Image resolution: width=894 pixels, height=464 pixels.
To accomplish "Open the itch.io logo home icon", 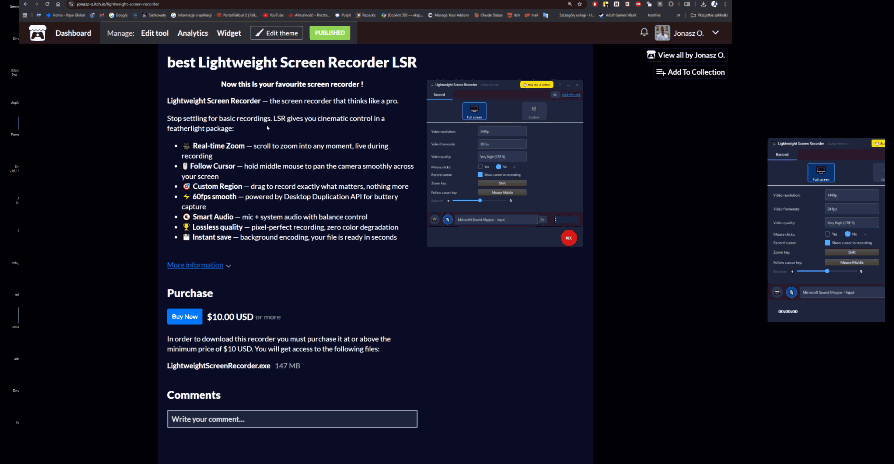I will 38,33.
